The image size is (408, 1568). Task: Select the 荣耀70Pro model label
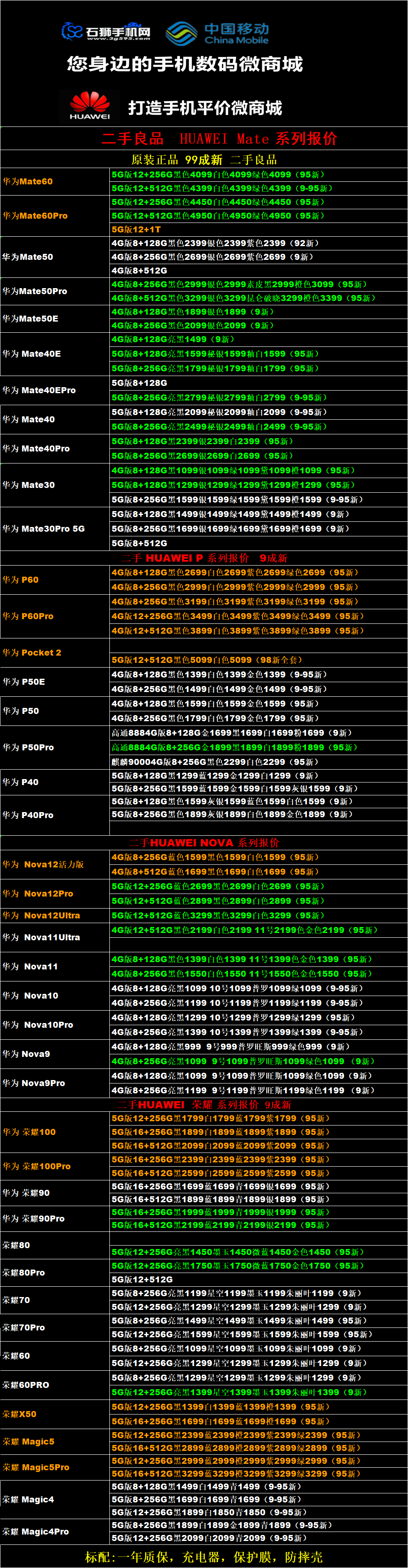click(24, 1327)
